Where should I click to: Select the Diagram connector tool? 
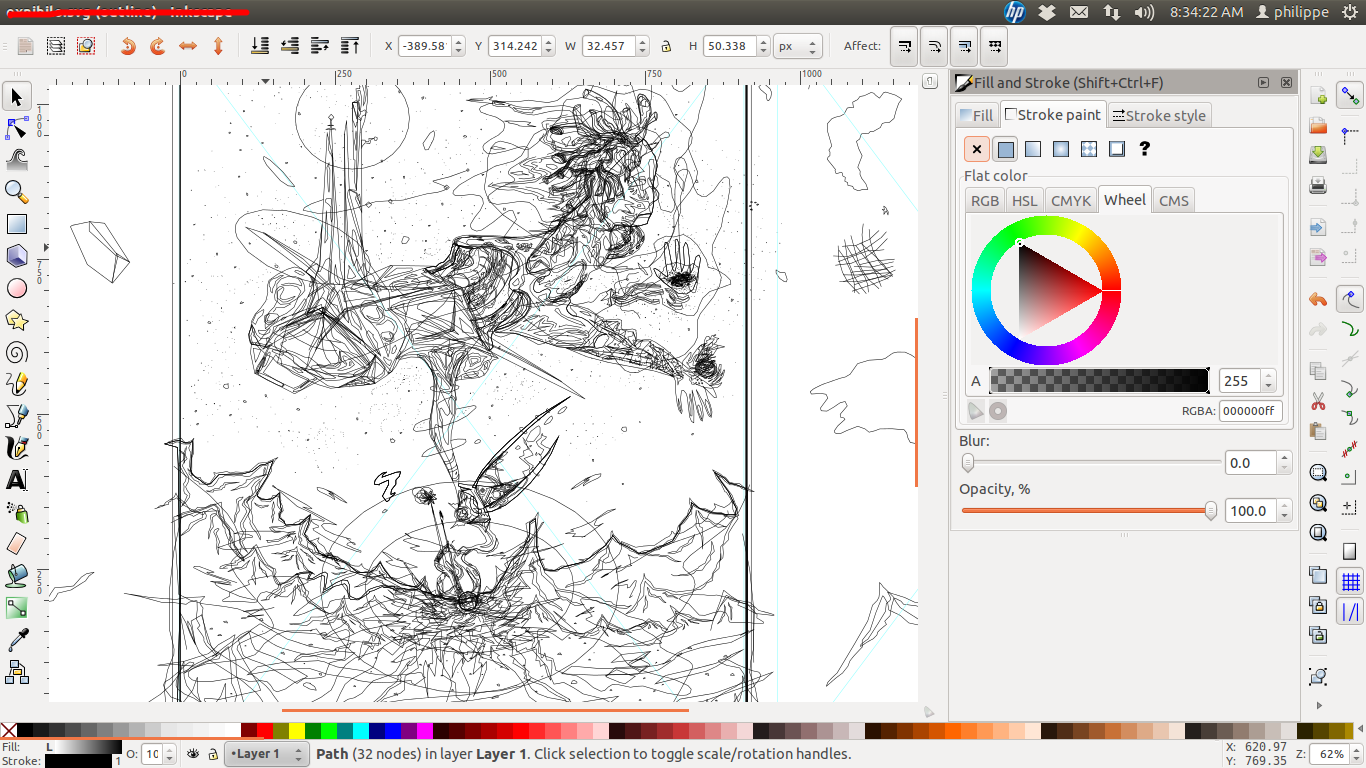click(16, 672)
